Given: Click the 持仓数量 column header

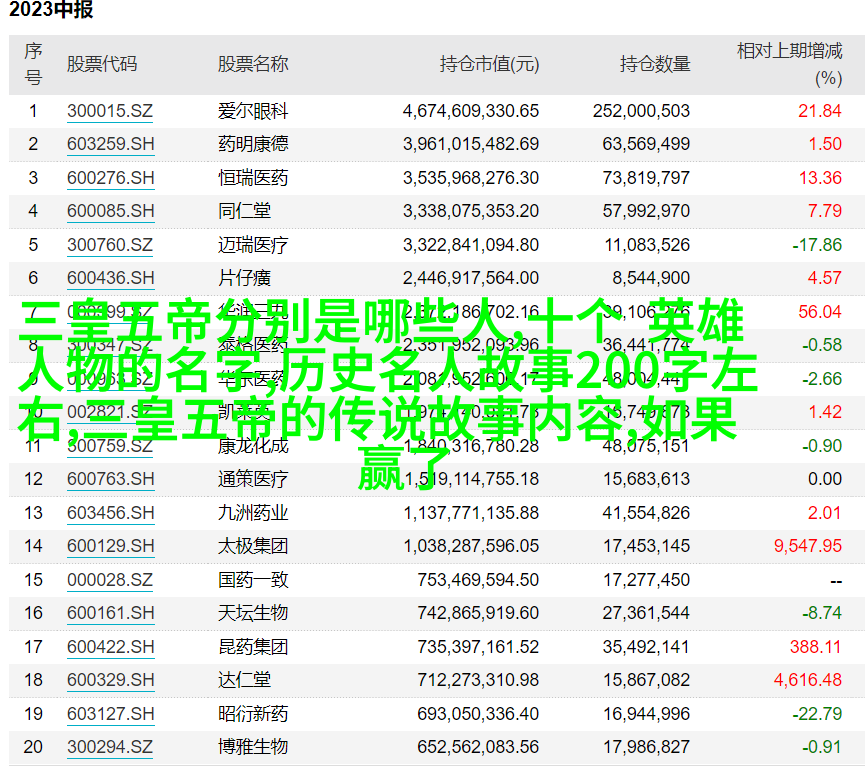Looking at the screenshot, I should (655, 65).
